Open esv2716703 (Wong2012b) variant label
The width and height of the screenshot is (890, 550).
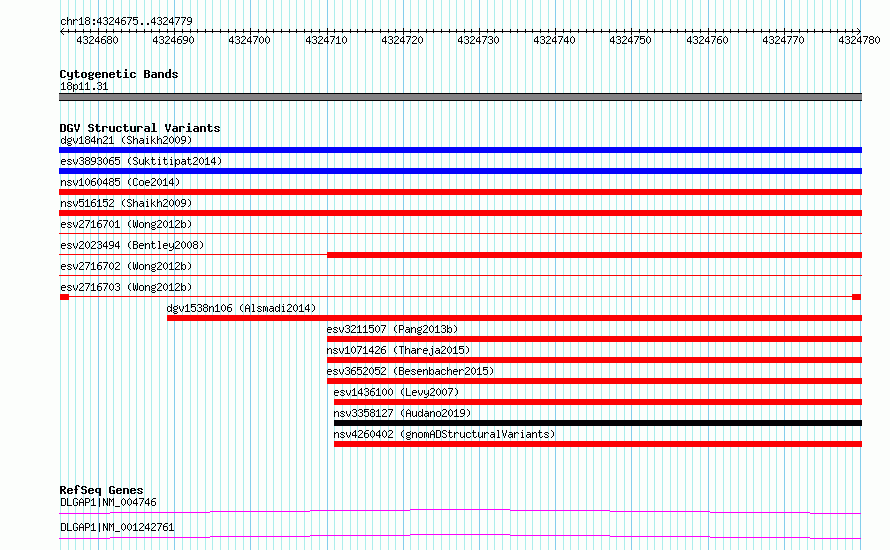[126, 287]
